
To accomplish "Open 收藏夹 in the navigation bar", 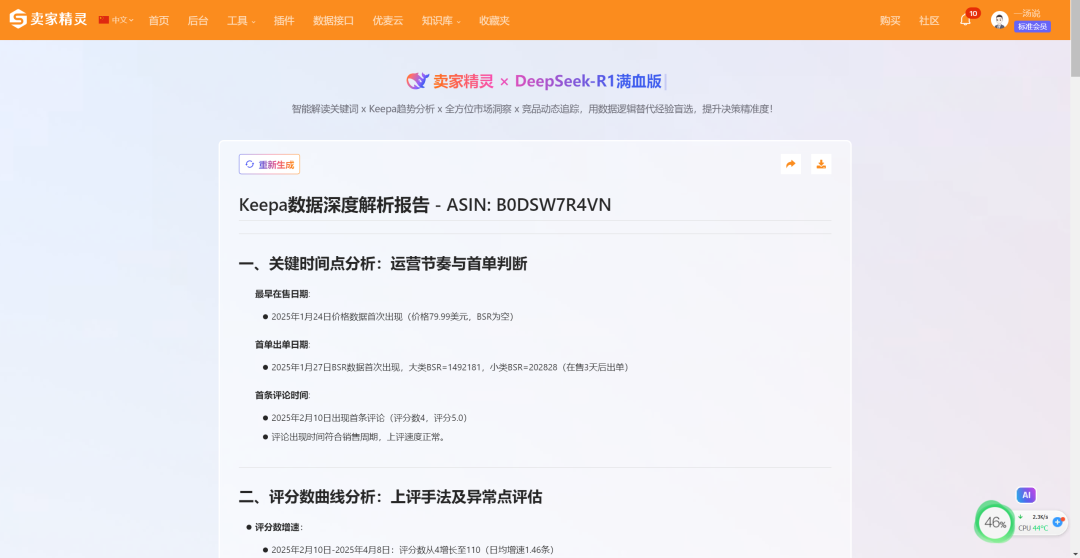I will [x=495, y=21].
